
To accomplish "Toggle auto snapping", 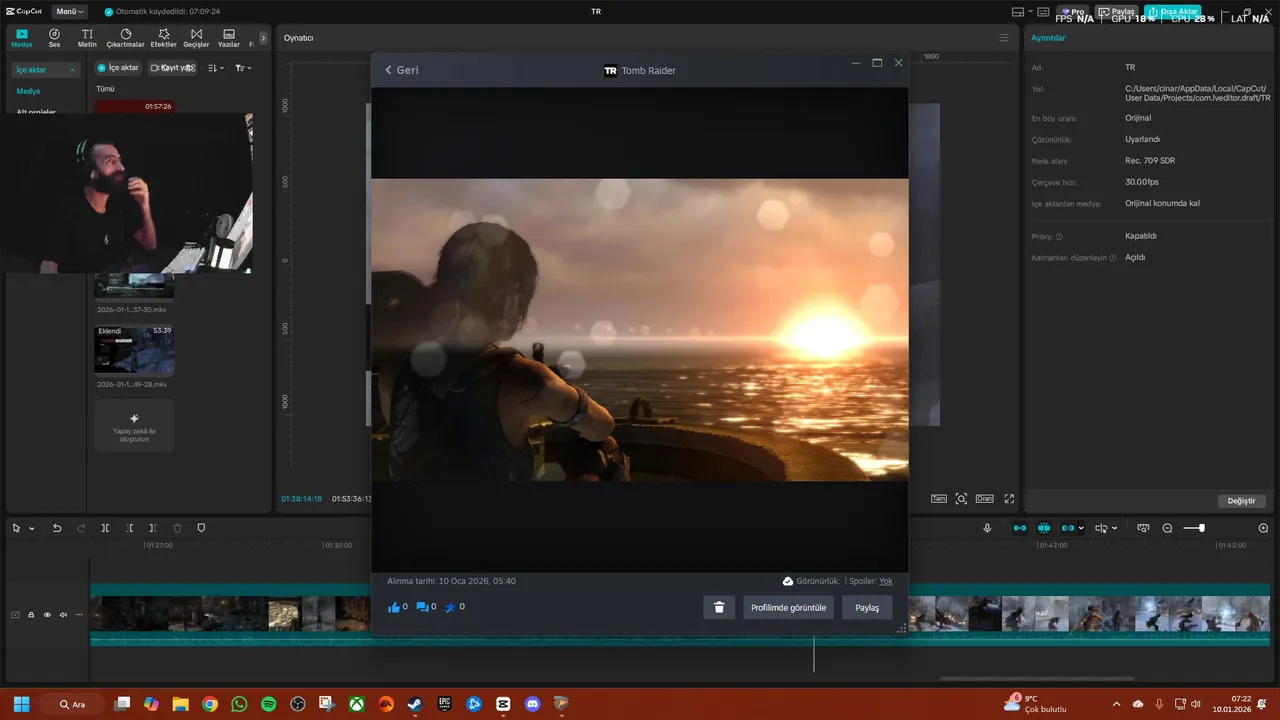I will click(1044, 528).
